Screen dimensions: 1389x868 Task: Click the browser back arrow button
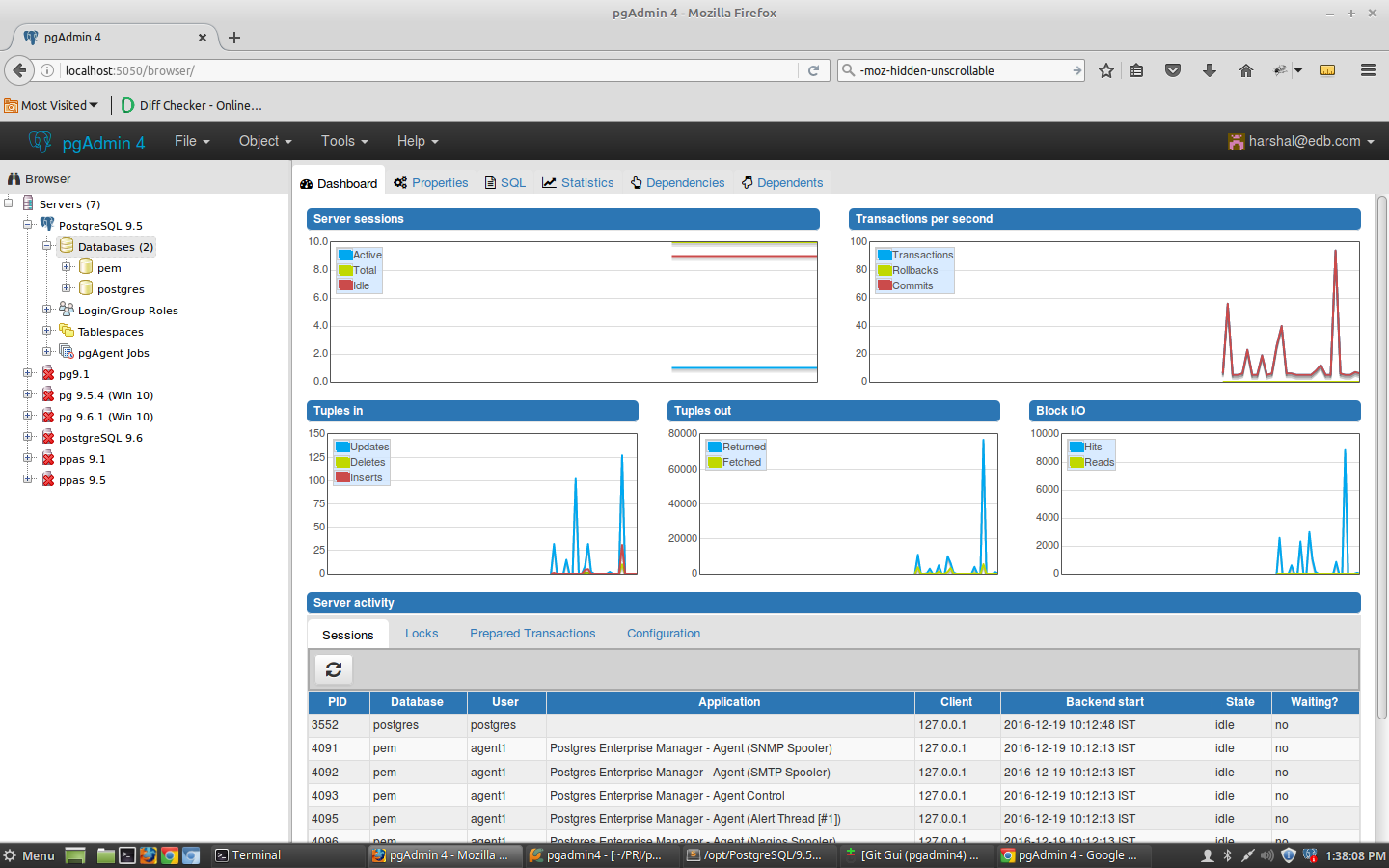[19, 70]
